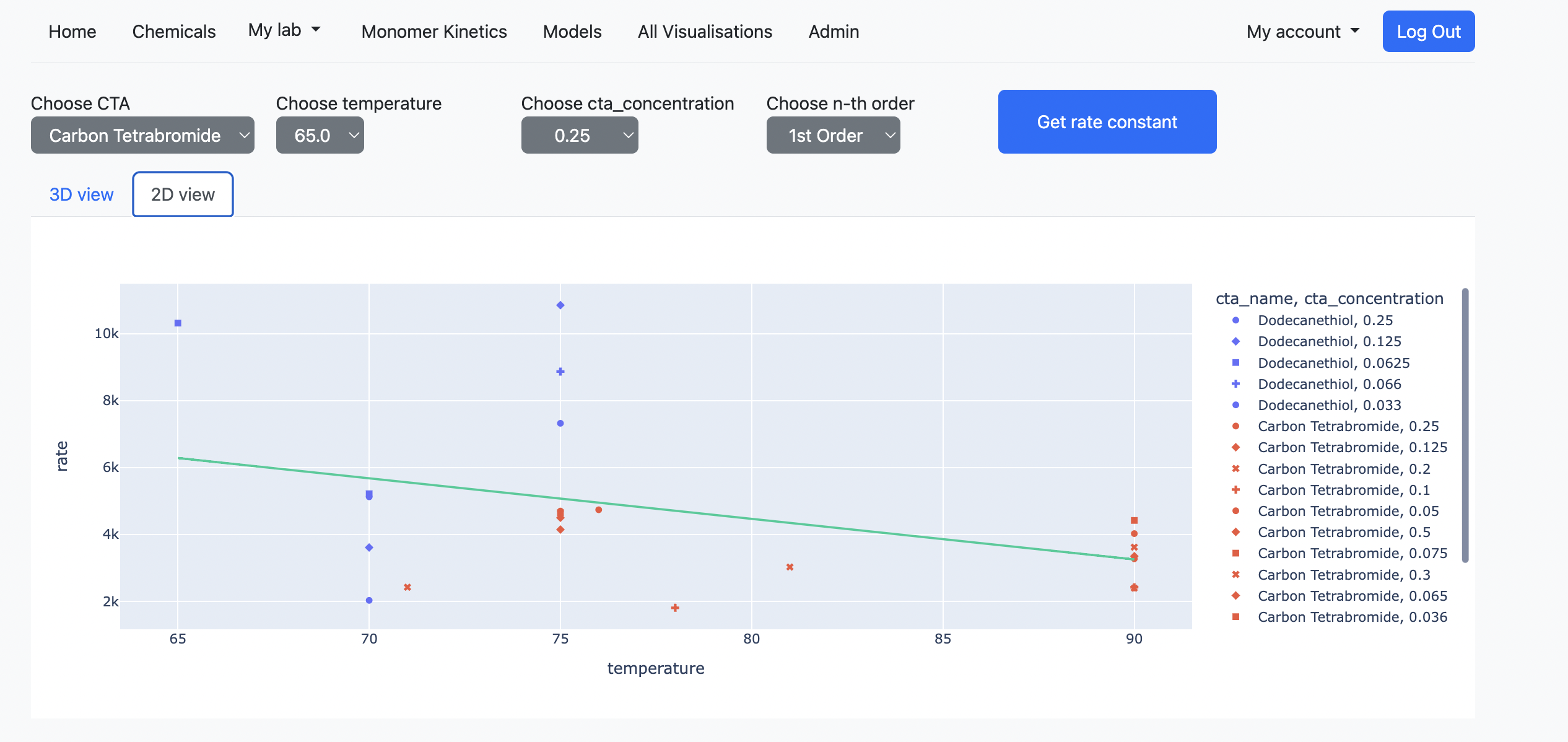This screenshot has width=1568, height=742.
Task: Click the Carbon Tetrabromide, 0.036 square legend icon
Action: point(1235,617)
